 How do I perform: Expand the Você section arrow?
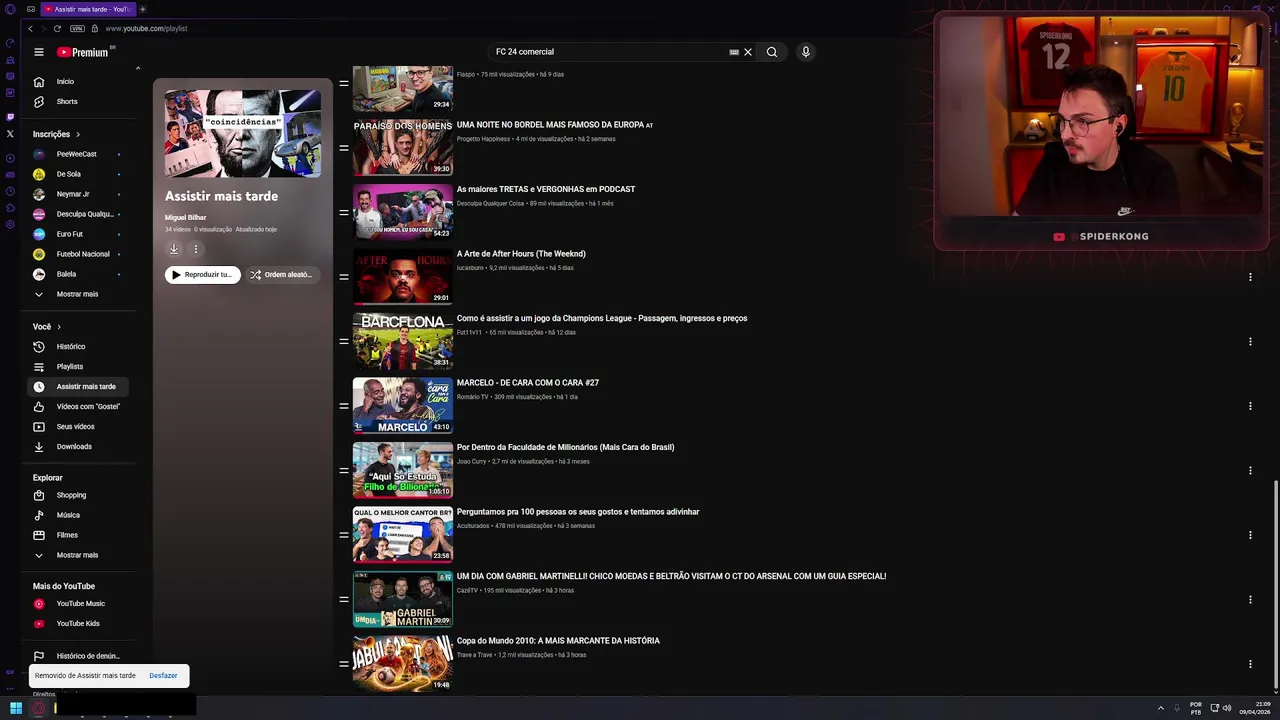(x=59, y=327)
